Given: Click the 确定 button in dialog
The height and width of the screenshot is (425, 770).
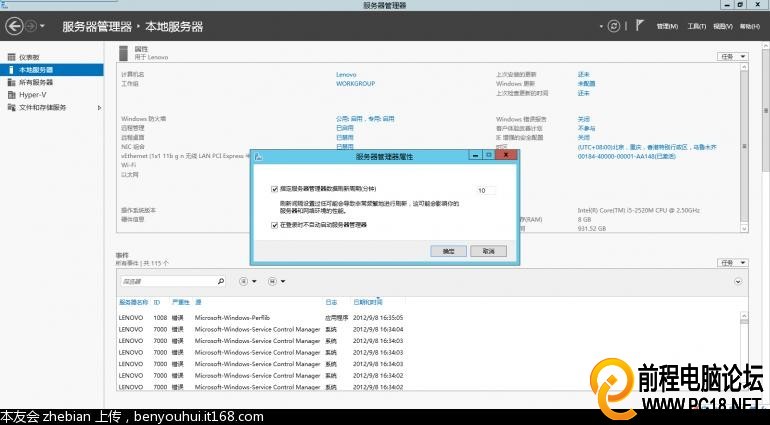Looking at the screenshot, I should pyautogui.click(x=448, y=251).
